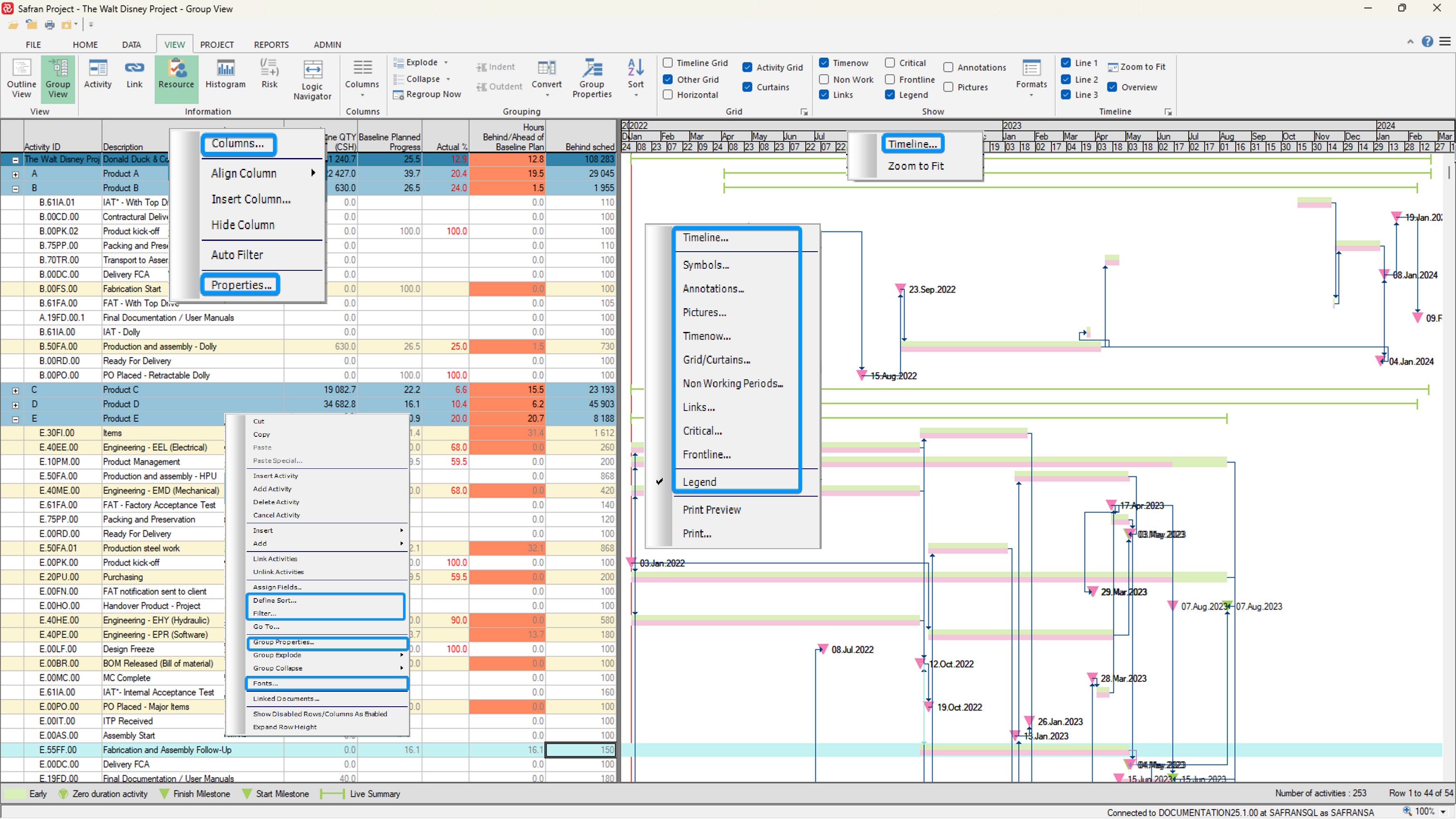Click the orange Behind/Ahead cell for Product C
The height and width of the screenshot is (819, 1456).
(x=507, y=390)
